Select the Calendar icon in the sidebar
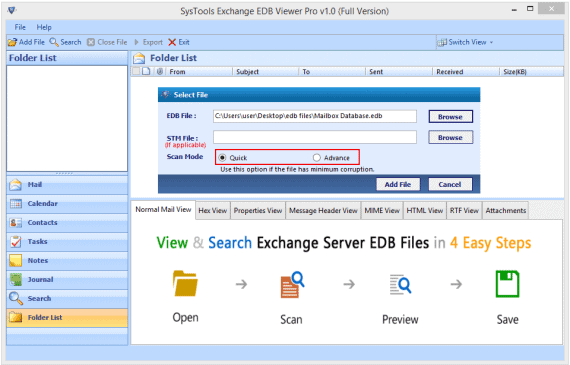Screen dimensions: 570x365 (16, 204)
